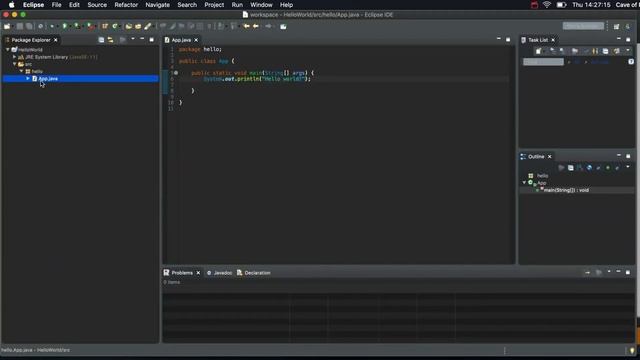This screenshot has height=360, width=640.
Task: Click Collapse All icon in Package Explorer
Action: [101, 40]
